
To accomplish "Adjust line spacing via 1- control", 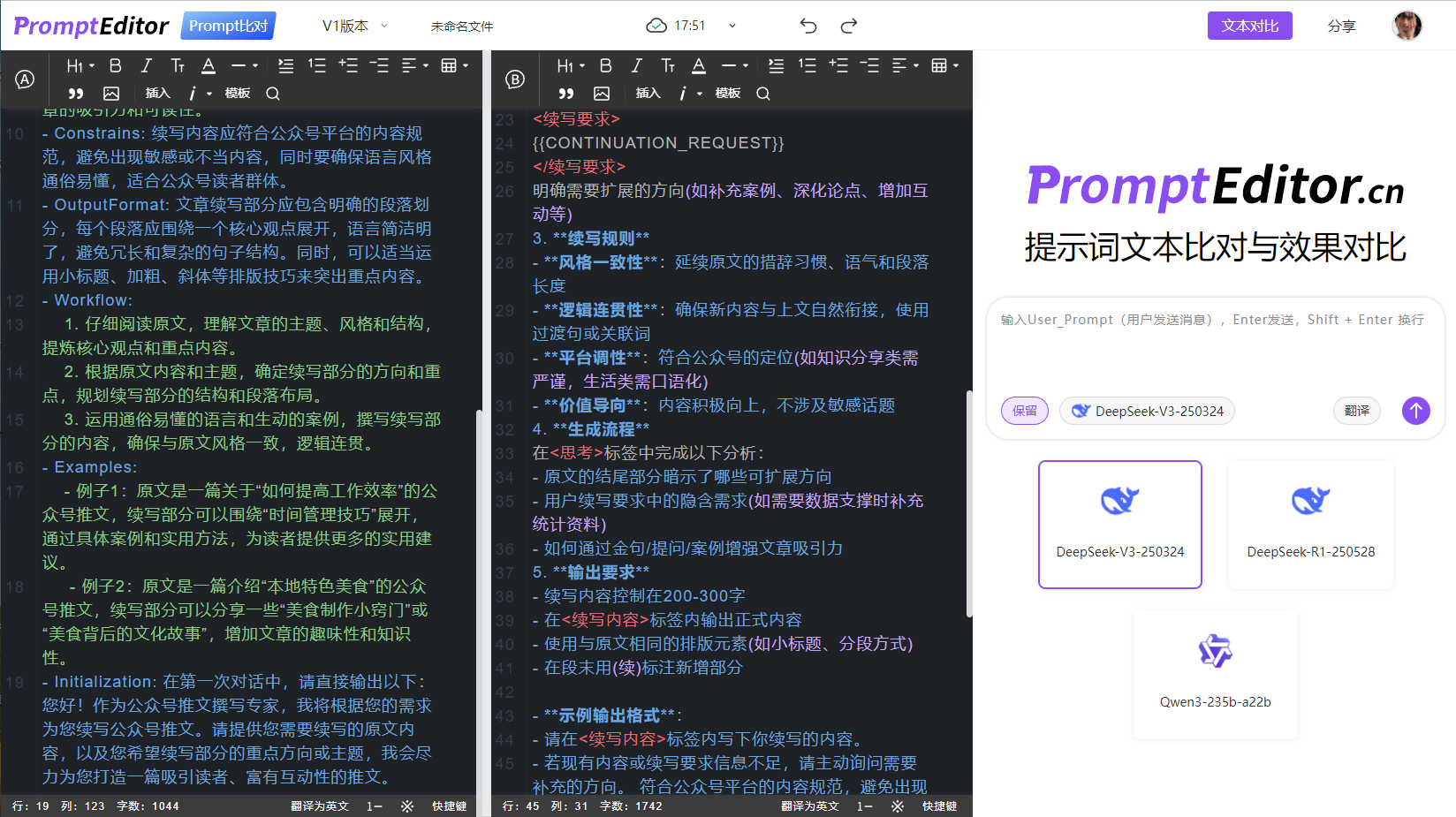I will (x=374, y=806).
